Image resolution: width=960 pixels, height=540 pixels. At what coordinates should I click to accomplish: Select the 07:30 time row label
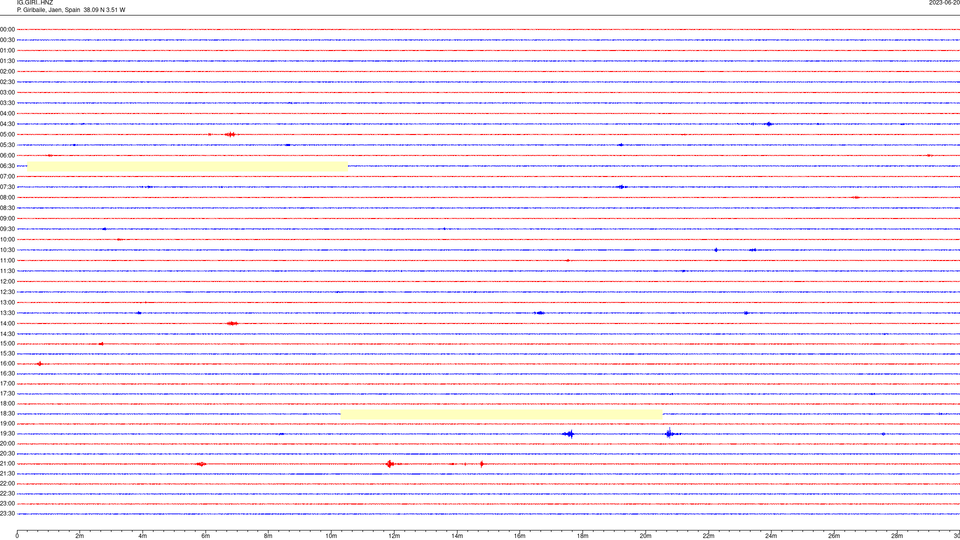click(7, 187)
